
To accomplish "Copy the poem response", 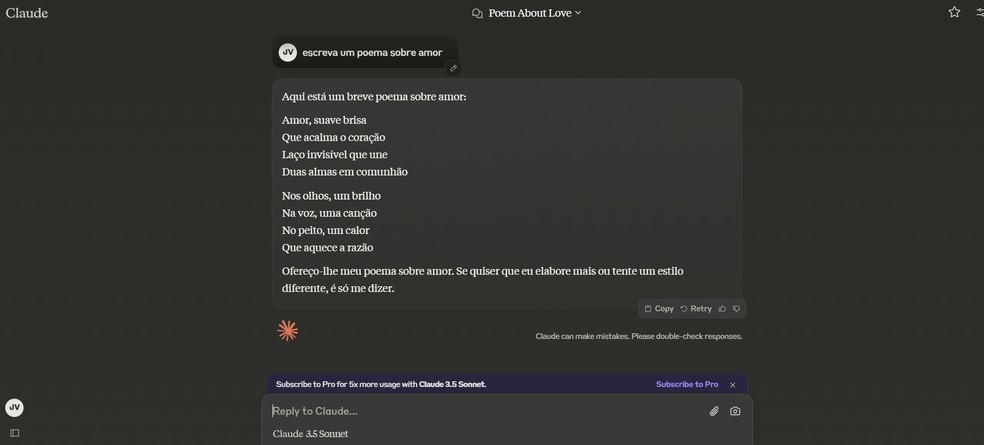I will (x=659, y=309).
